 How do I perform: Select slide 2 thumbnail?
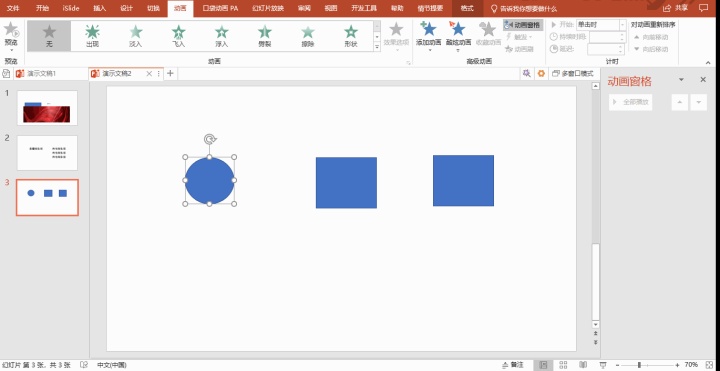pyautogui.click(x=47, y=153)
